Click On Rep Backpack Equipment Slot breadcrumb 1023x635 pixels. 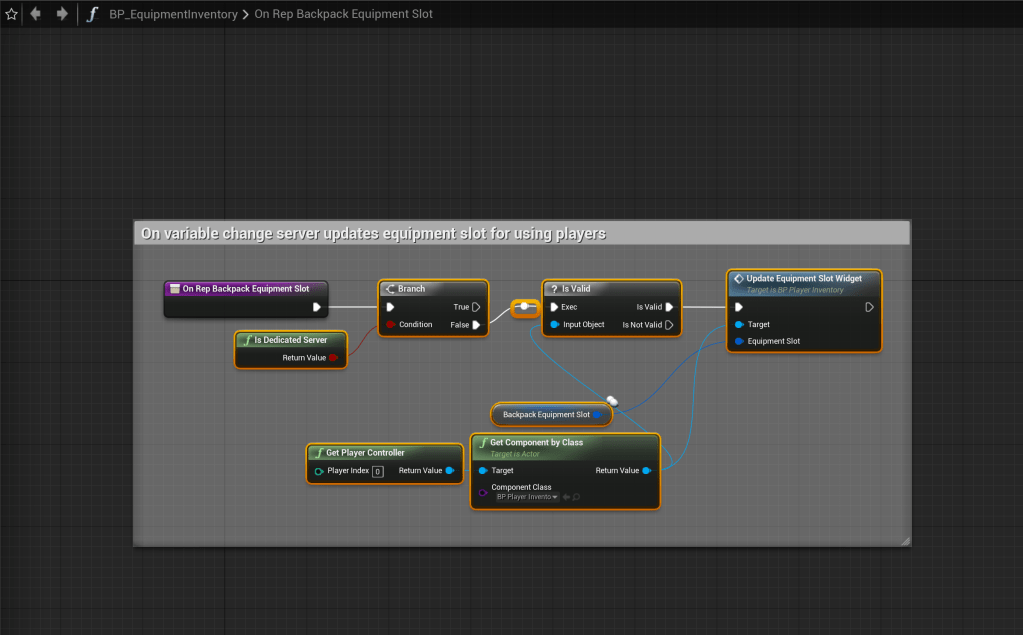[x=344, y=14]
